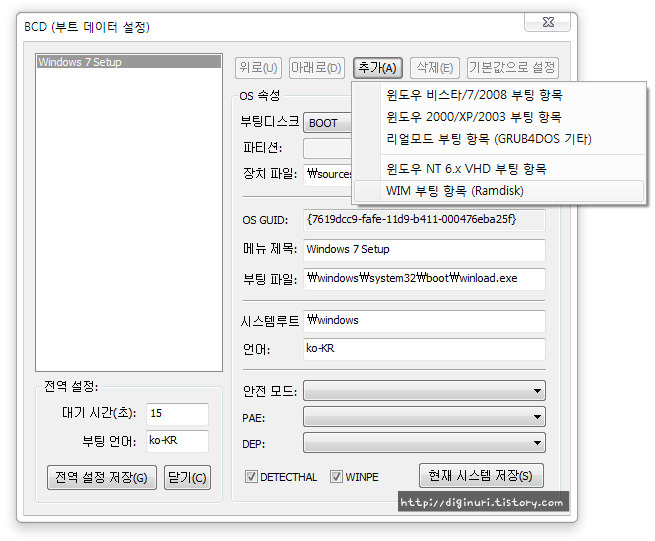The width and height of the screenshot is (655, 541).
Task: Click the 파티션 field
Action: [x=328, y=148]
